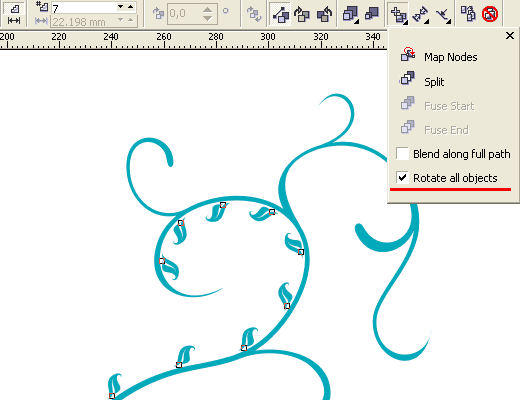Select Map Nodes in the popup
The image size is (520, 400).
pyautogui.click(x=439, y=56)
